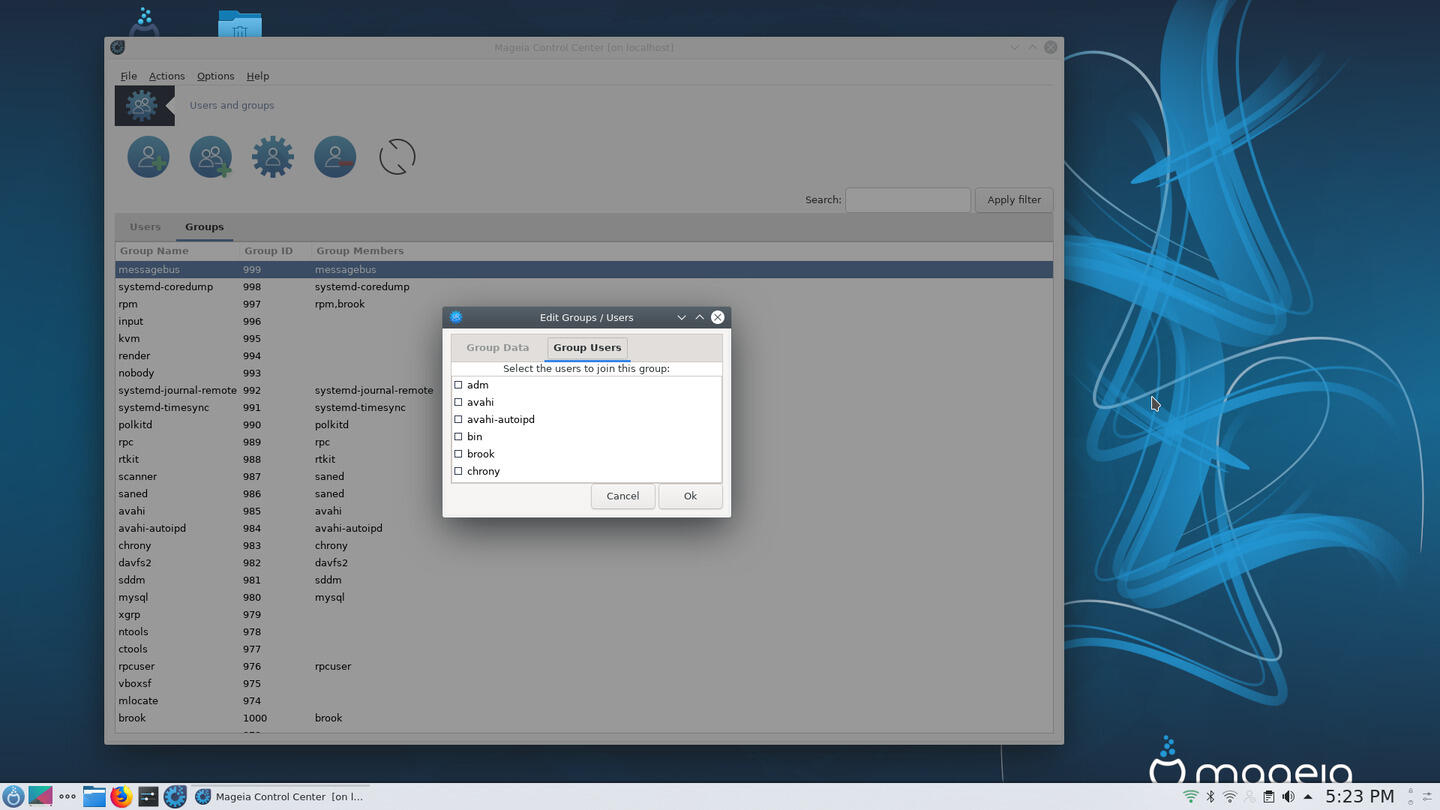This screenshot has width=1440, height=810.
Task: Click the Add User icon in toolbar
Action: (x=148, y=157)
